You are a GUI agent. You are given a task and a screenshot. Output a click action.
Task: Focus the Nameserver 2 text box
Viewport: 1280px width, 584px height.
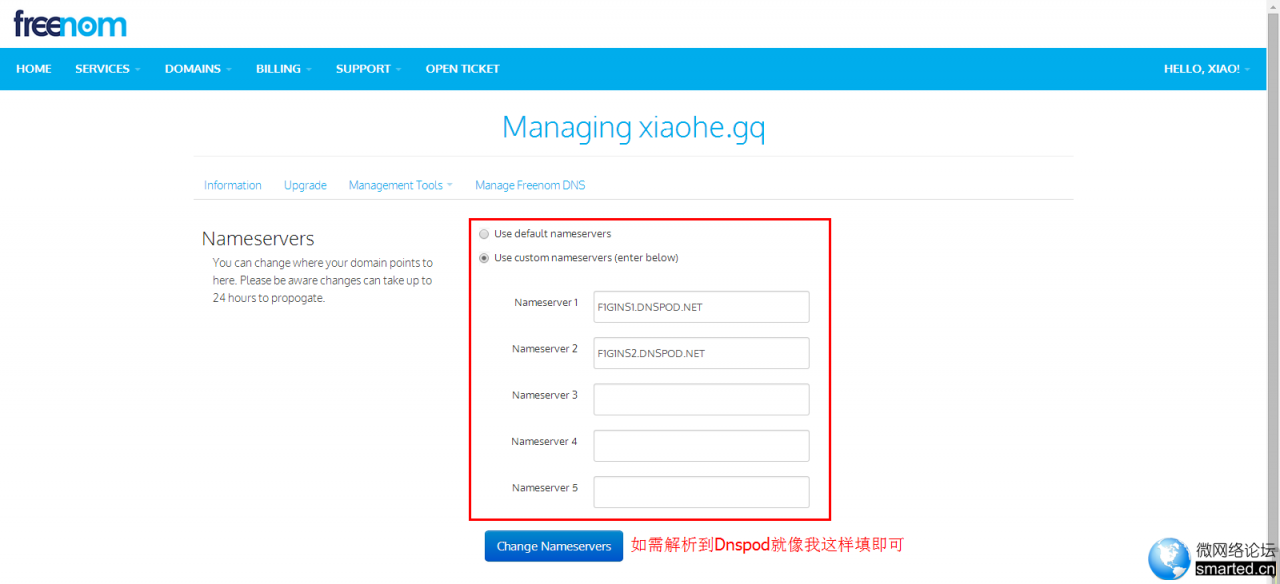pos(701,353)
